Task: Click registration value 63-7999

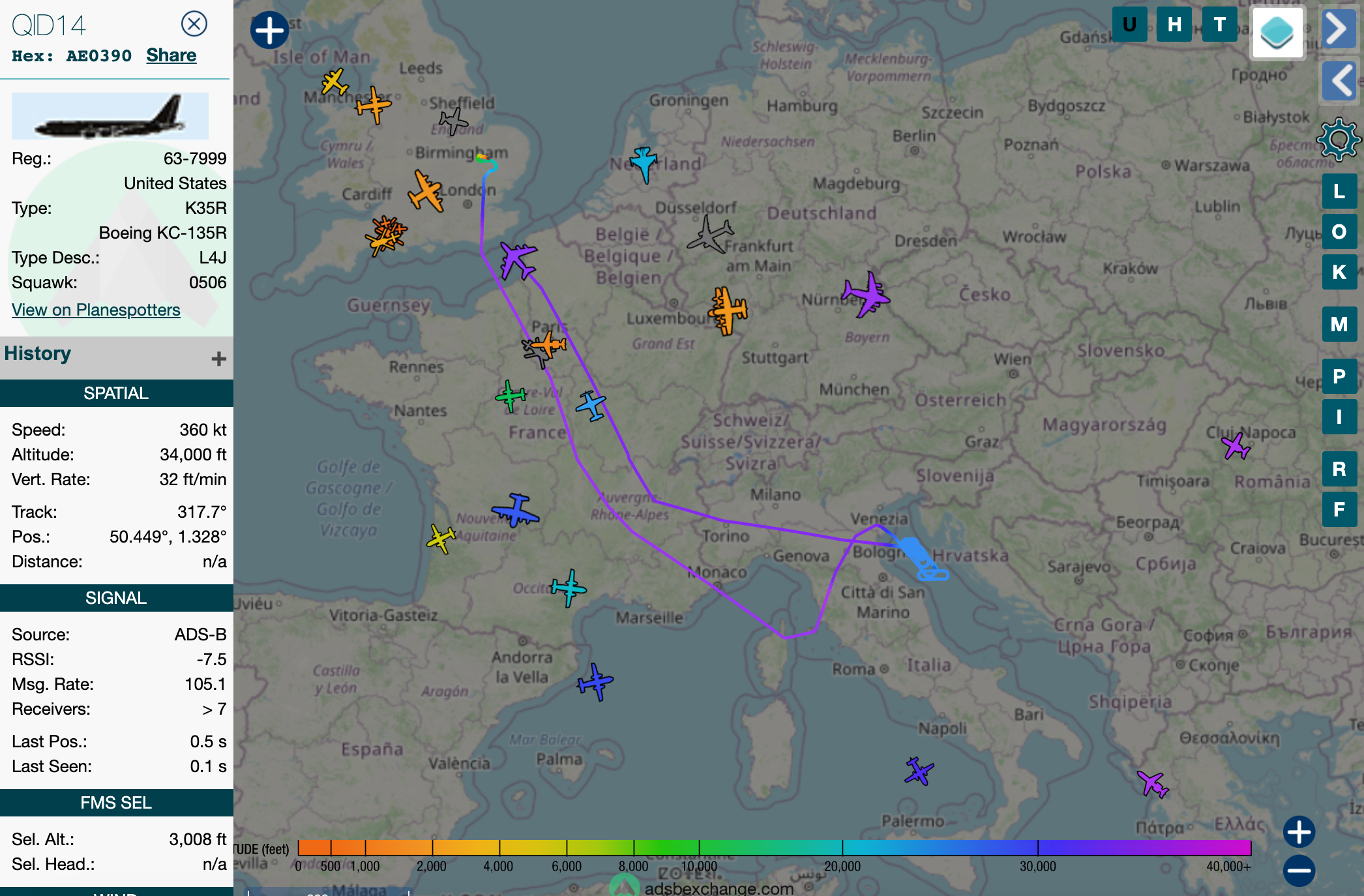Action: click(x=195, y=158)
